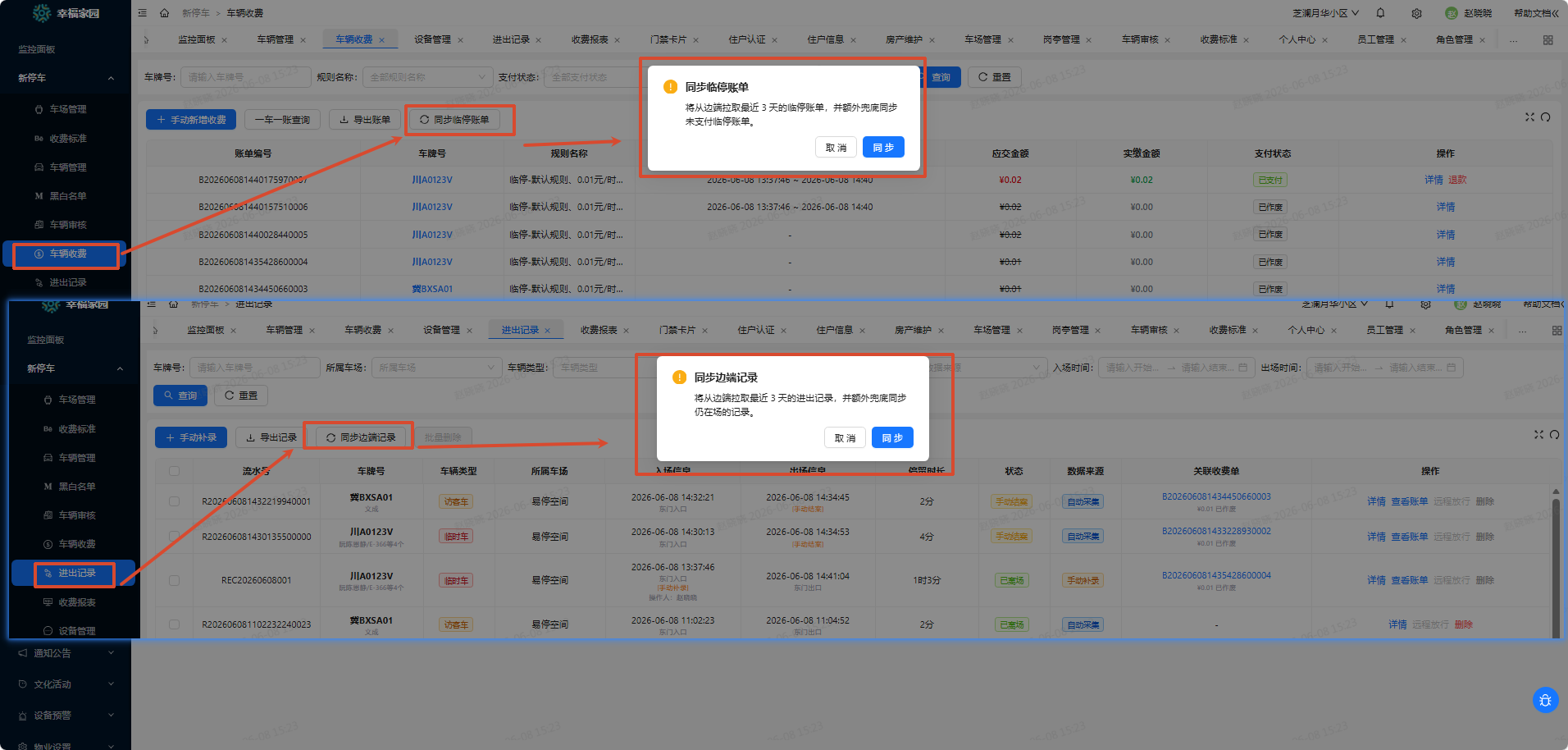Click 重置 button on 车辆收费 page
The width and height of the screenshot is (1568, 750).
(994, 77)
